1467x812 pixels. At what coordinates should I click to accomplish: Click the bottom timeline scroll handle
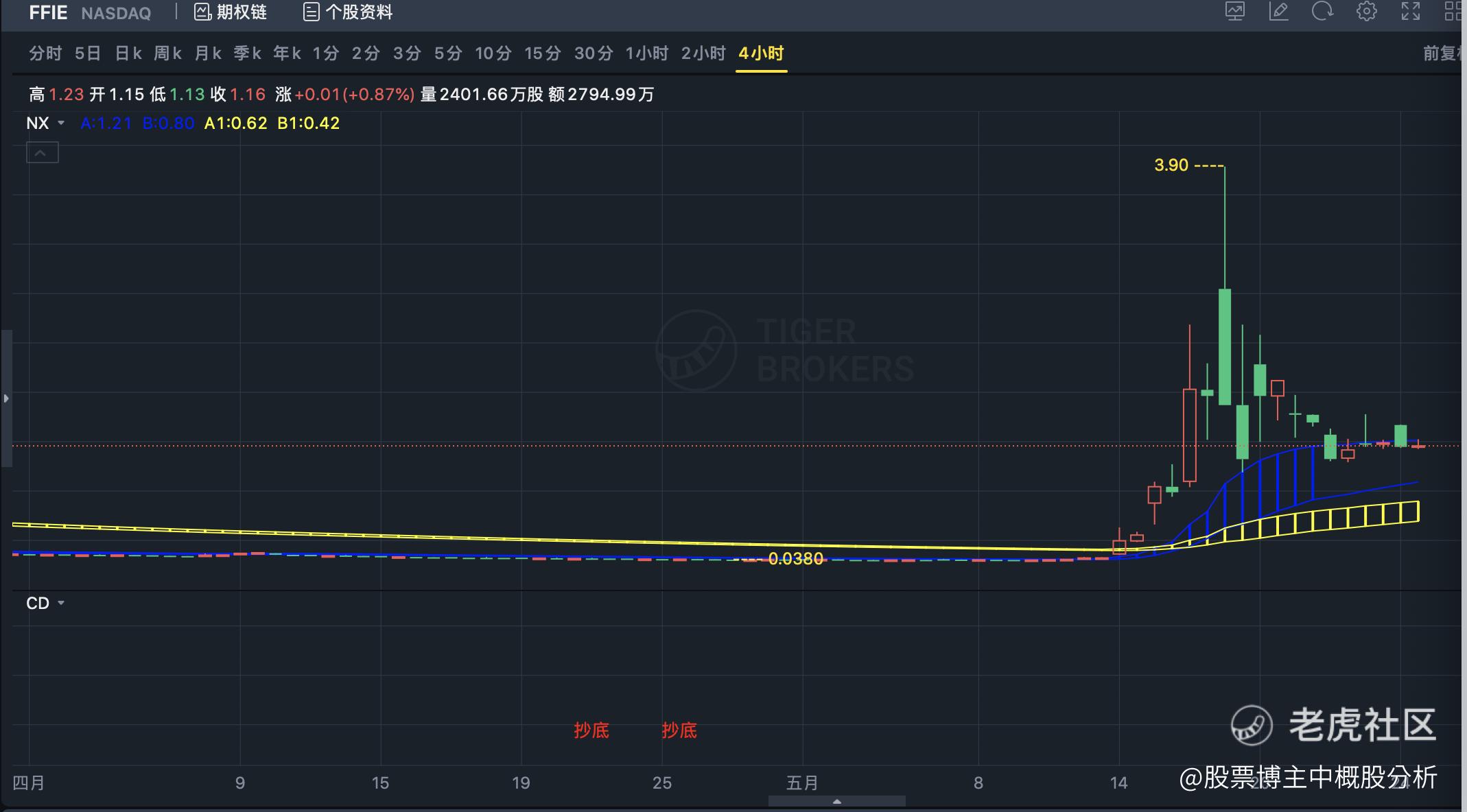[836, 801]
